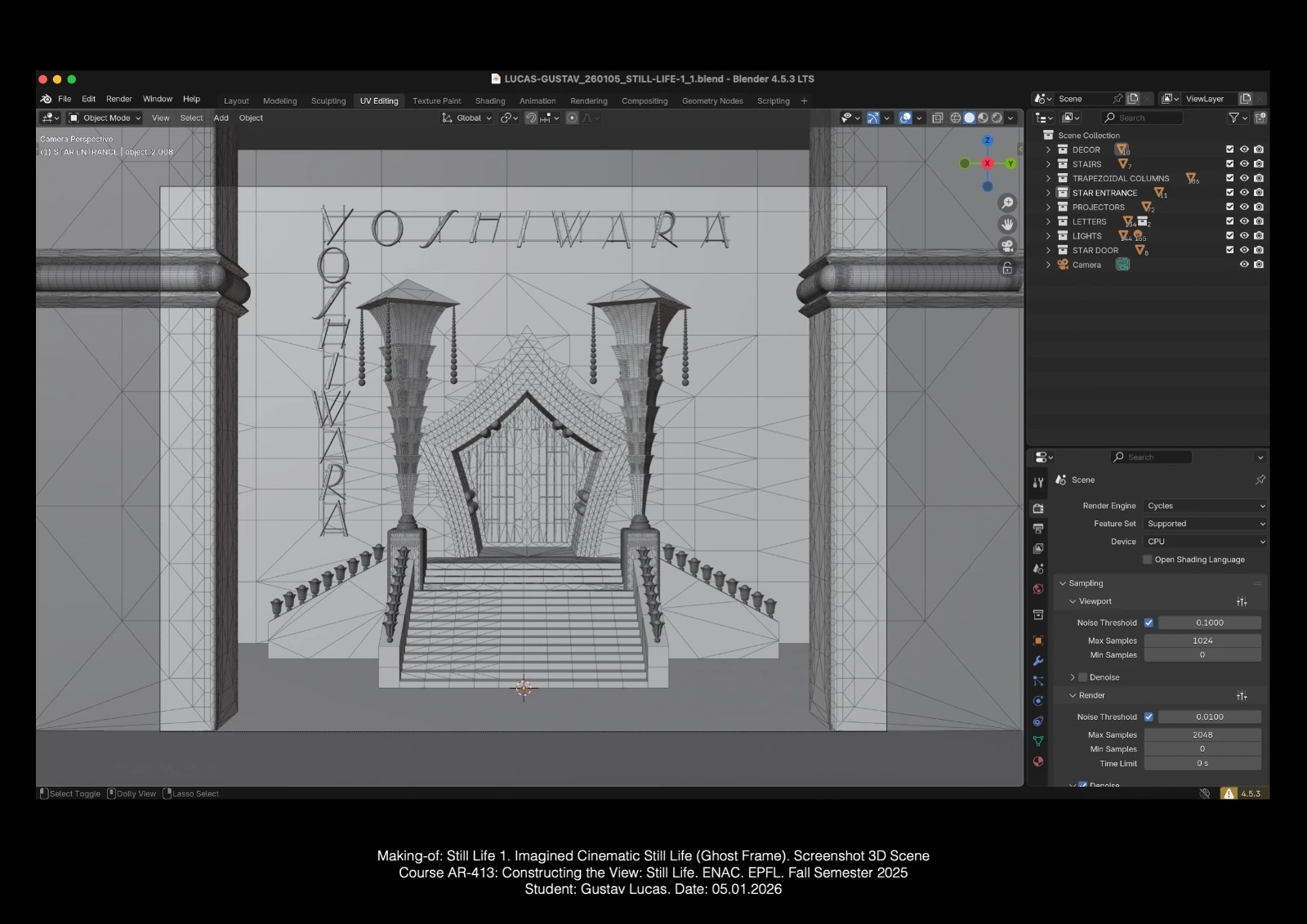Open the Object Mode dropdown
Screen dimensions: 1307x924
click(x=105, y=118)
